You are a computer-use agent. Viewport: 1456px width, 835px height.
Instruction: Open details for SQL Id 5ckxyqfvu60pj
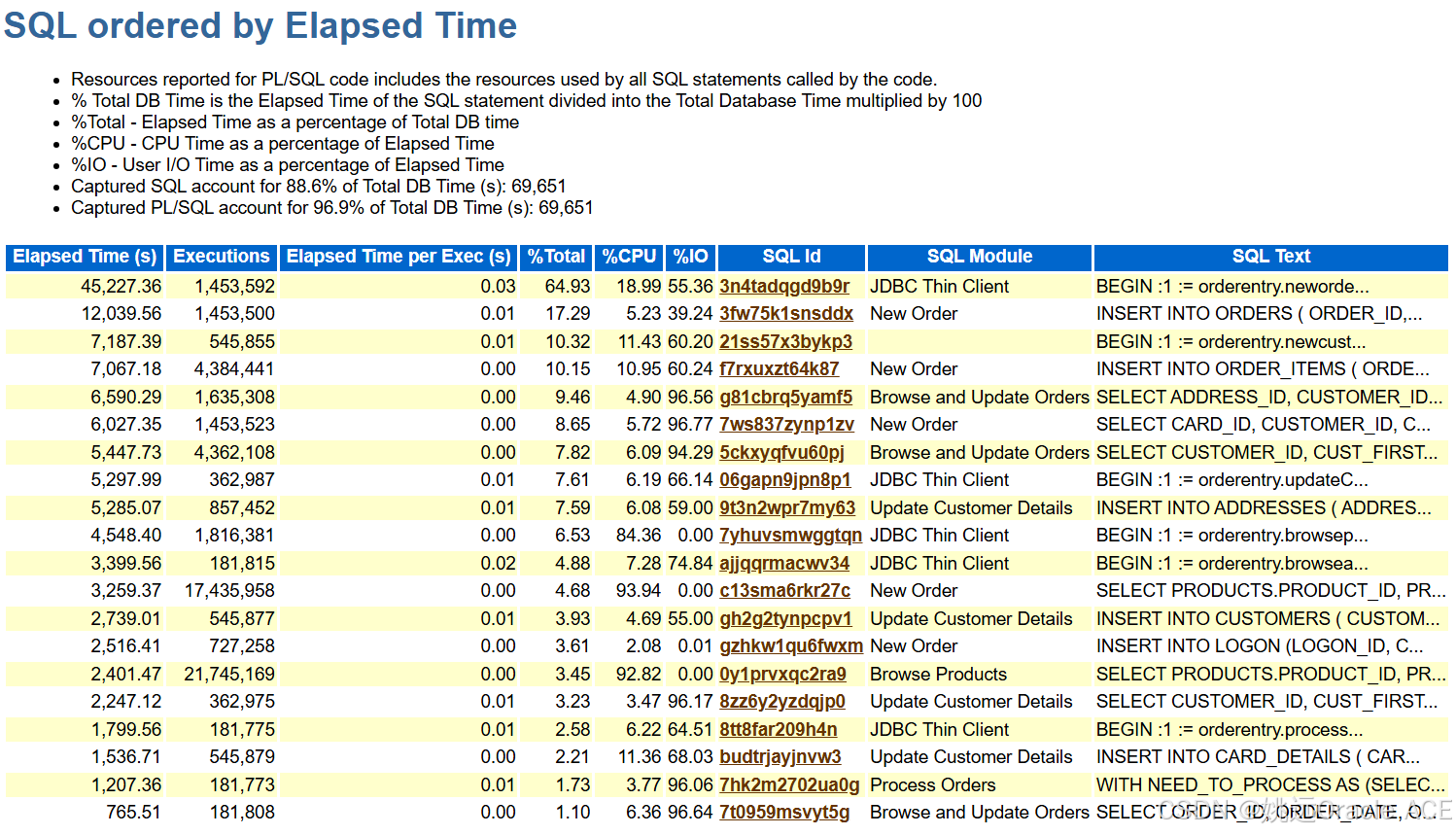point(787,452)
